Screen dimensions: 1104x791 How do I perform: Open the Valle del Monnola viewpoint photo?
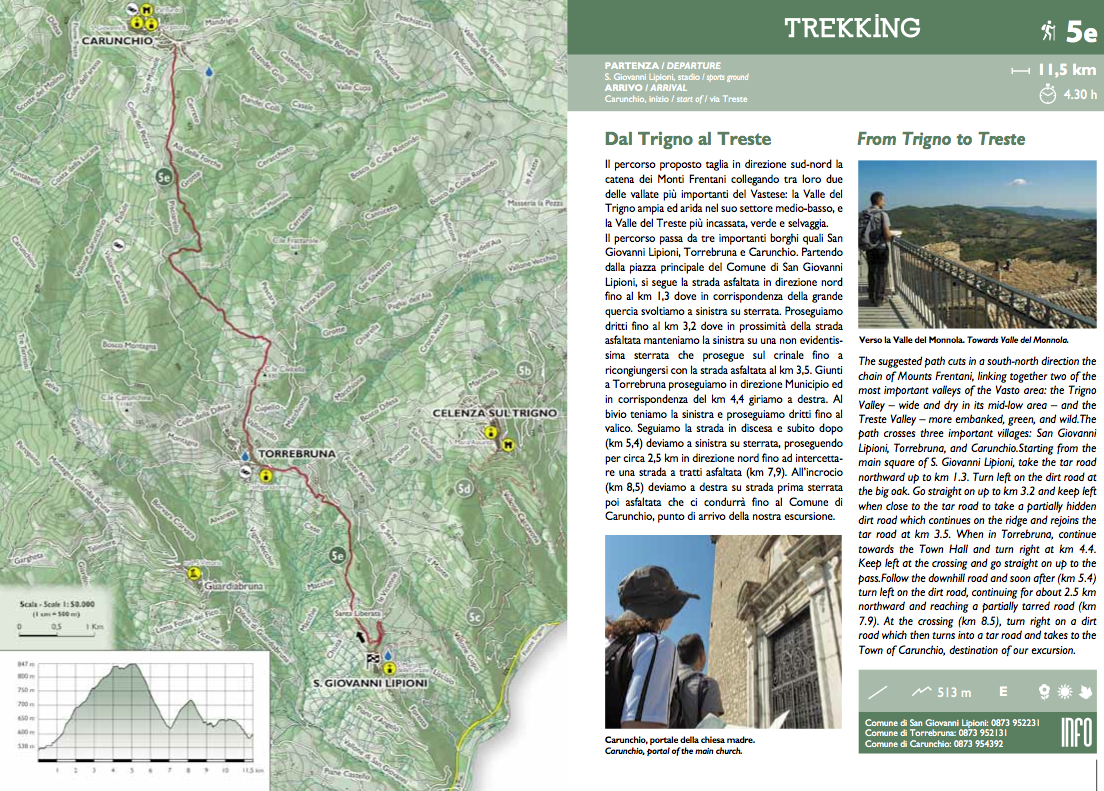(977, 244)
